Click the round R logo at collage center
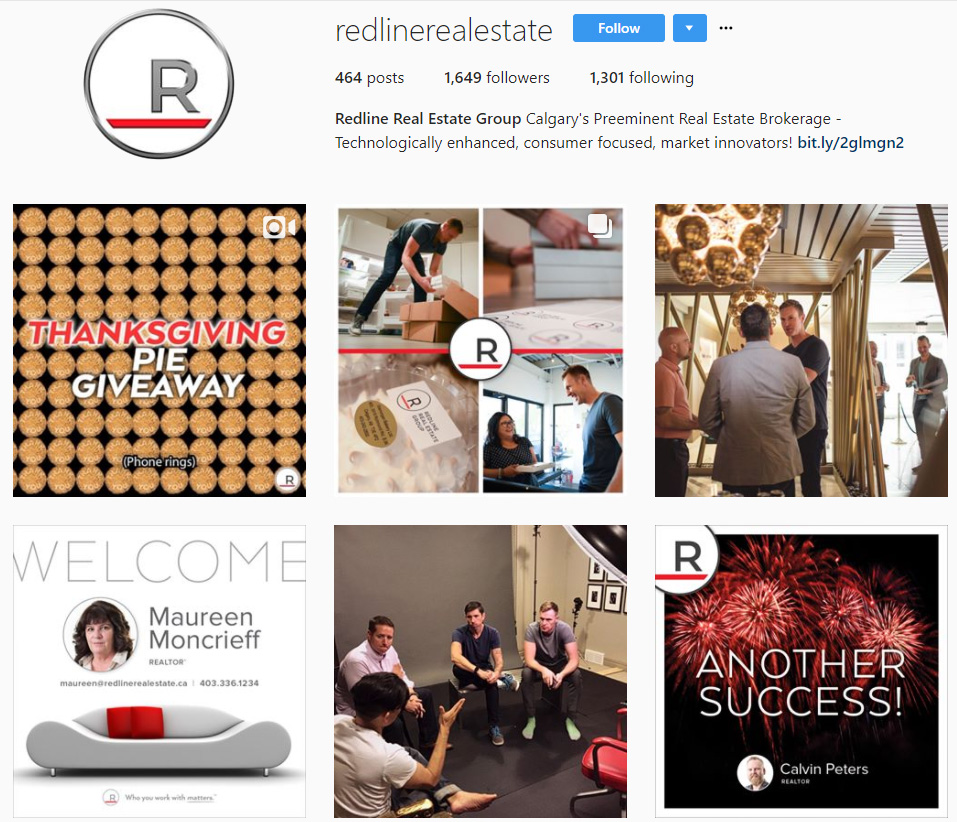The image size is (957, 822). click(x=480, y=350)
